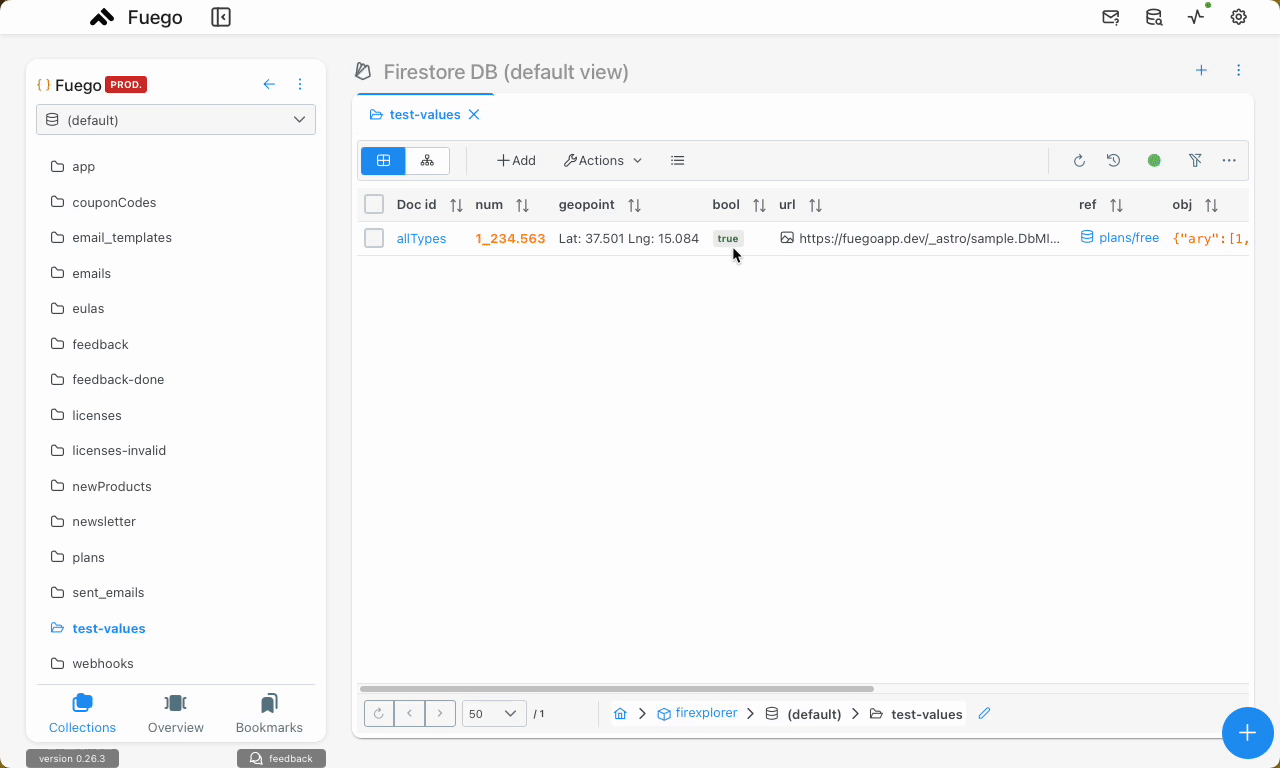Click the fuegoapp.dev url cell
The height and width of the screenshot is (768, 1280).
point(920,239)
